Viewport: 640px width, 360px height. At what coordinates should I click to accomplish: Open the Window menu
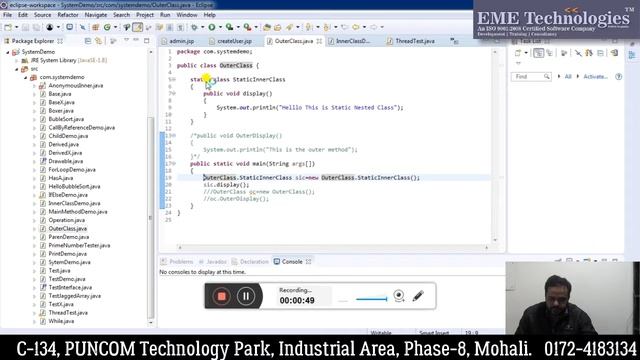pos(187,15)
